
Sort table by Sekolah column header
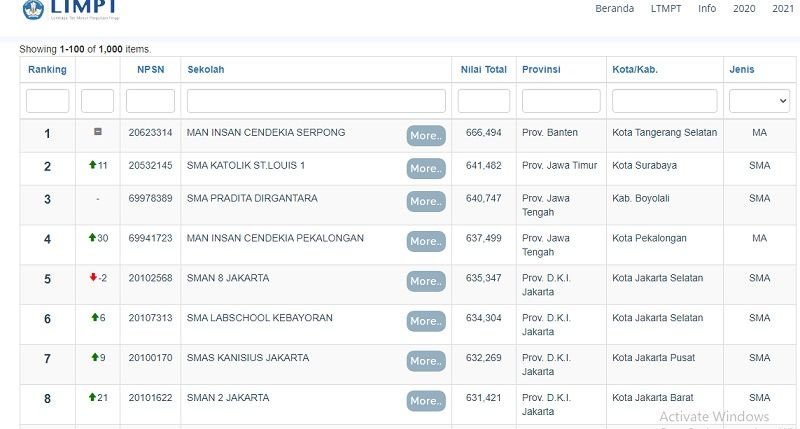tap(206, 69)
